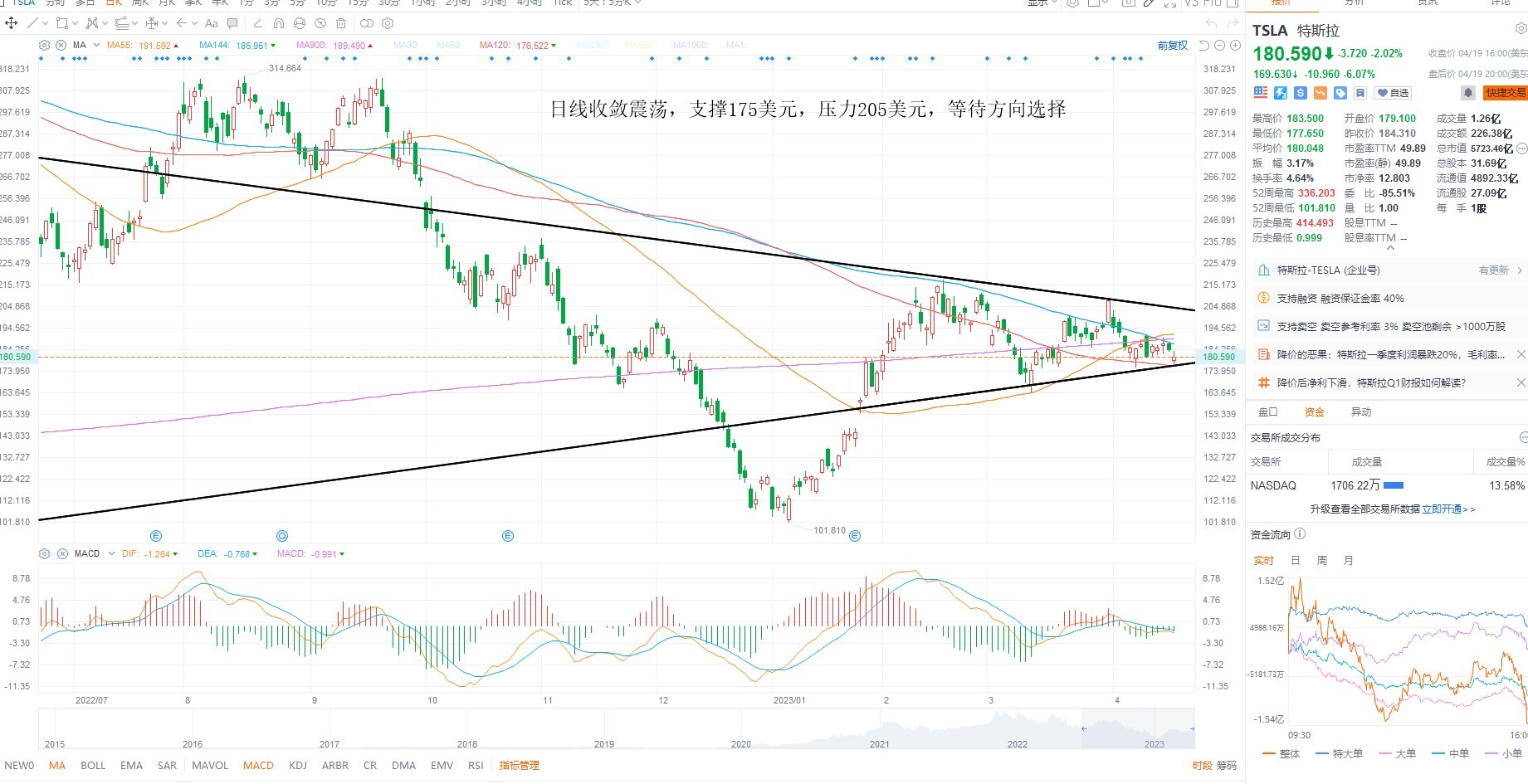Click the MA55 orange indicator value
This screenshot has width=1528, height=784.
143,46
